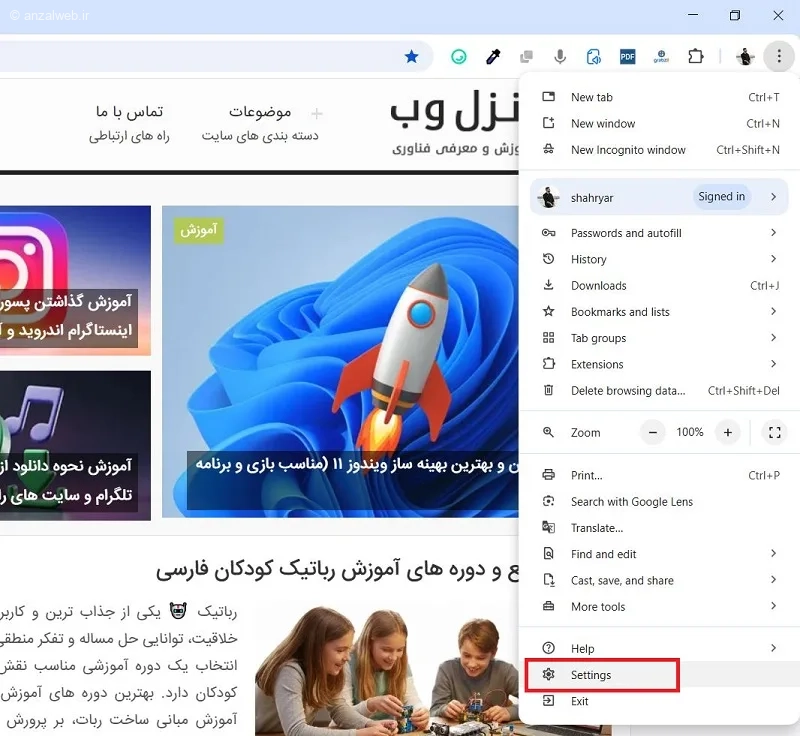Open the PDF extension icon
Viewport: 800px width, 736px height.
tap(627, 57)
